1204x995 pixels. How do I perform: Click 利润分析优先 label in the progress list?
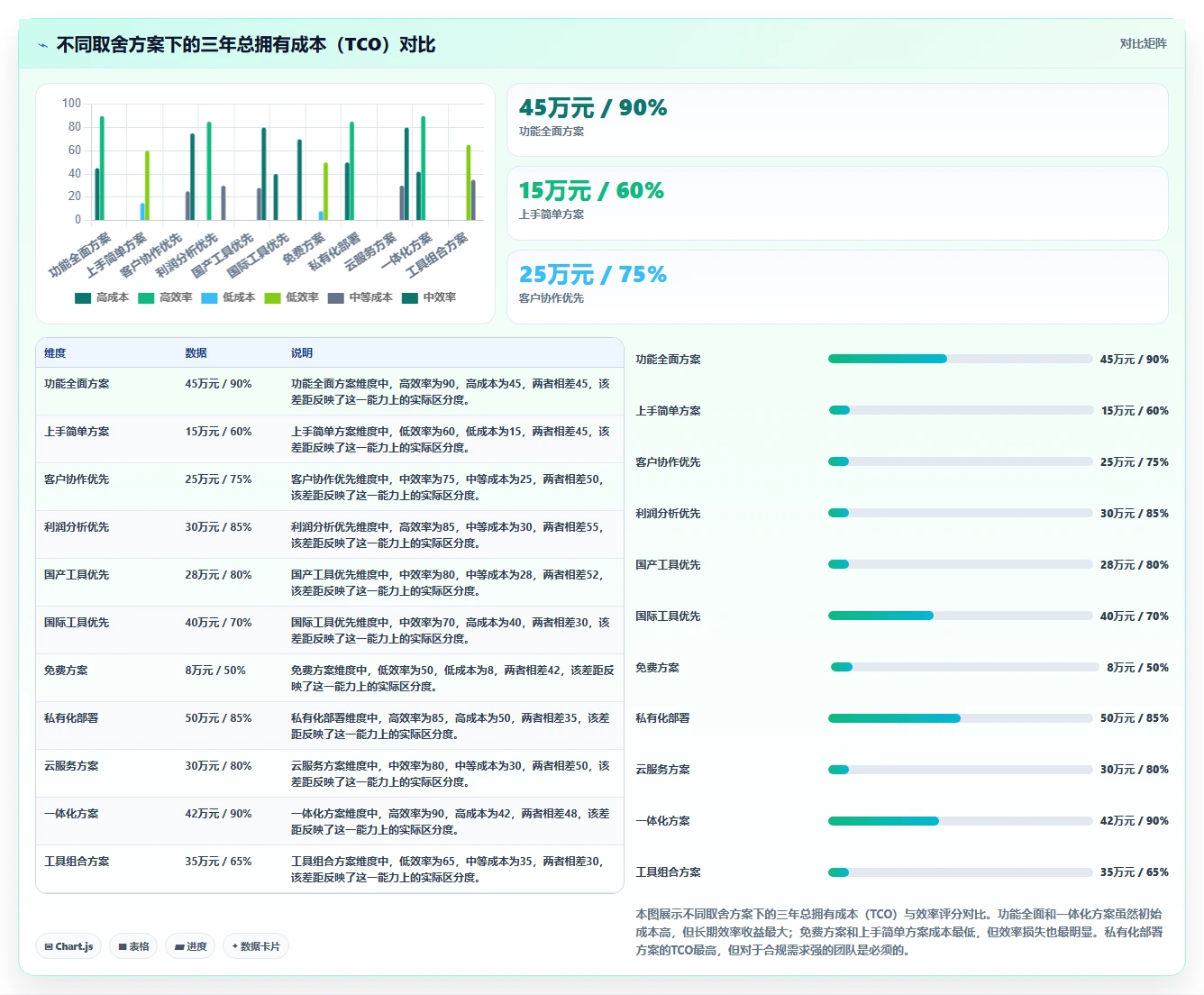(x=668, y=514)
